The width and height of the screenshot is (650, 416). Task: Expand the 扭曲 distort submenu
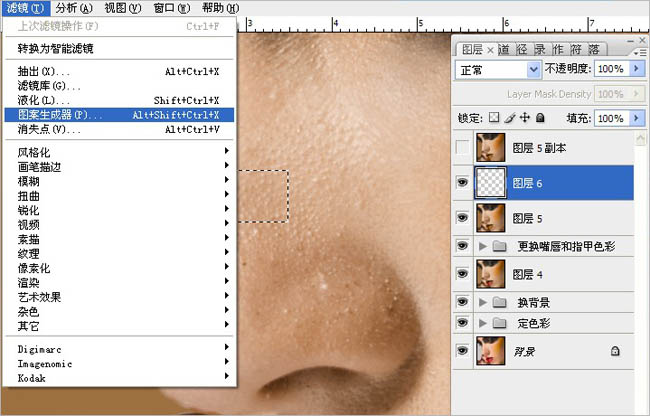pos(119,196)
